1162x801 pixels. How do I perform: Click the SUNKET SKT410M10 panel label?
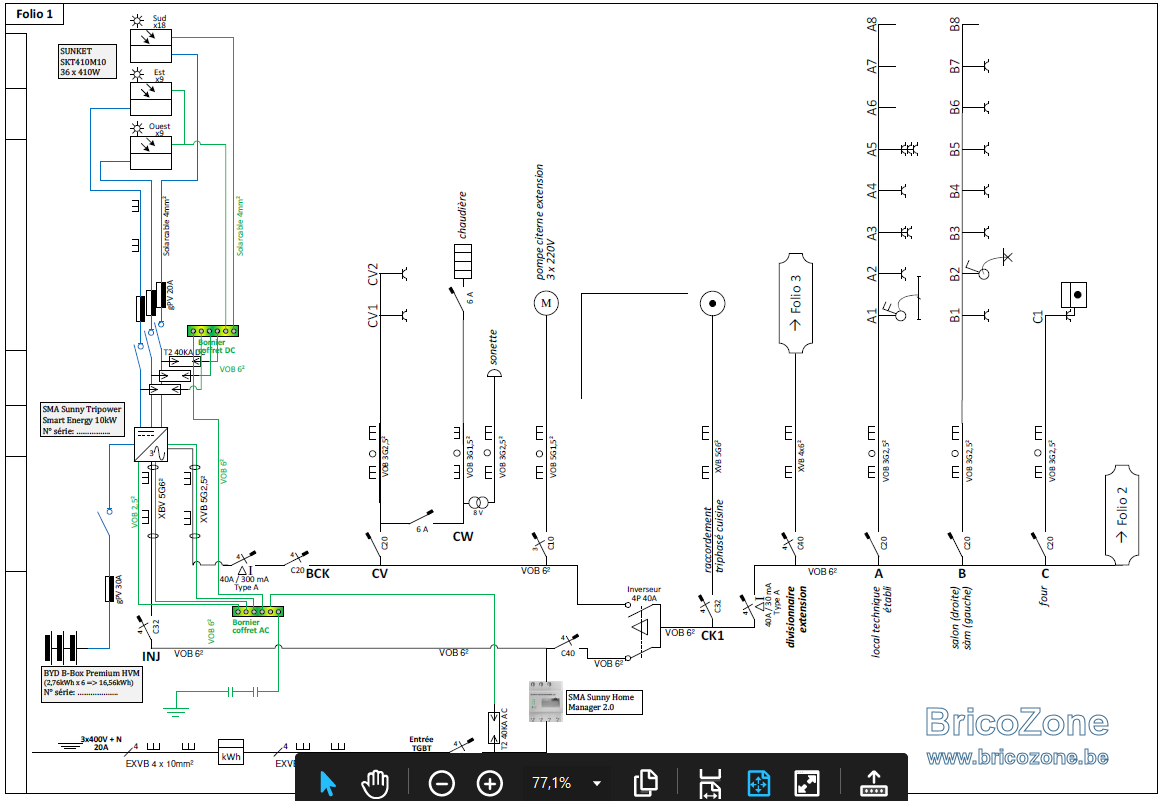87,62
